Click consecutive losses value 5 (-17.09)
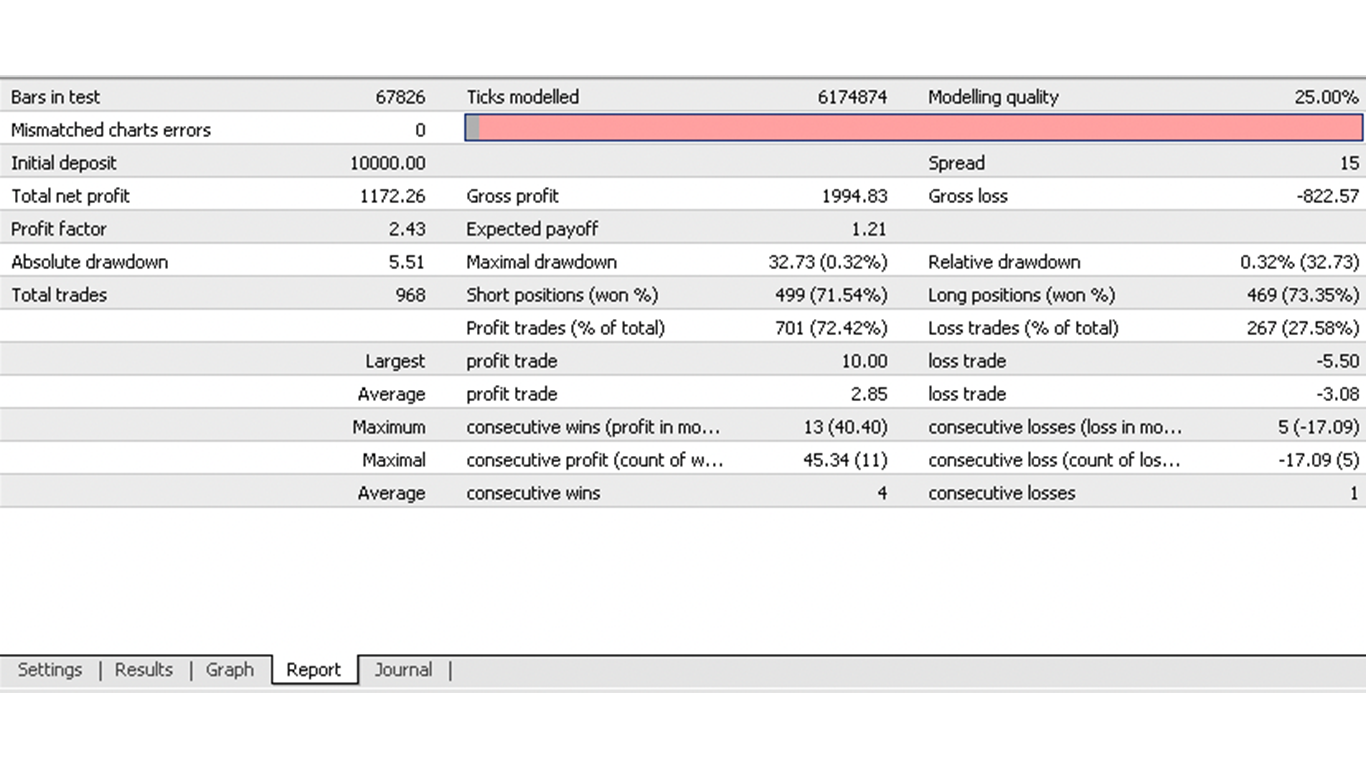 point(1318,427)
